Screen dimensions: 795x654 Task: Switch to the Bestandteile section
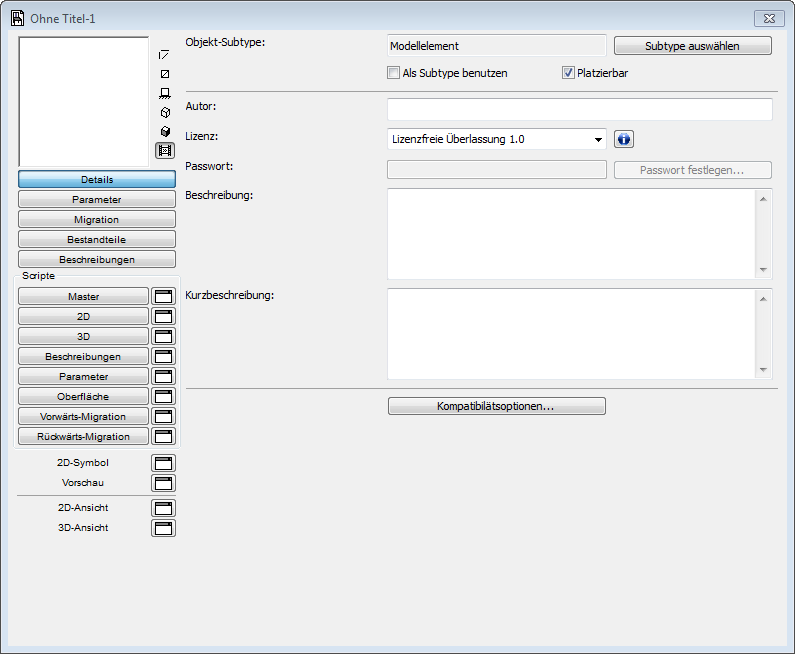tap(97, 239)
